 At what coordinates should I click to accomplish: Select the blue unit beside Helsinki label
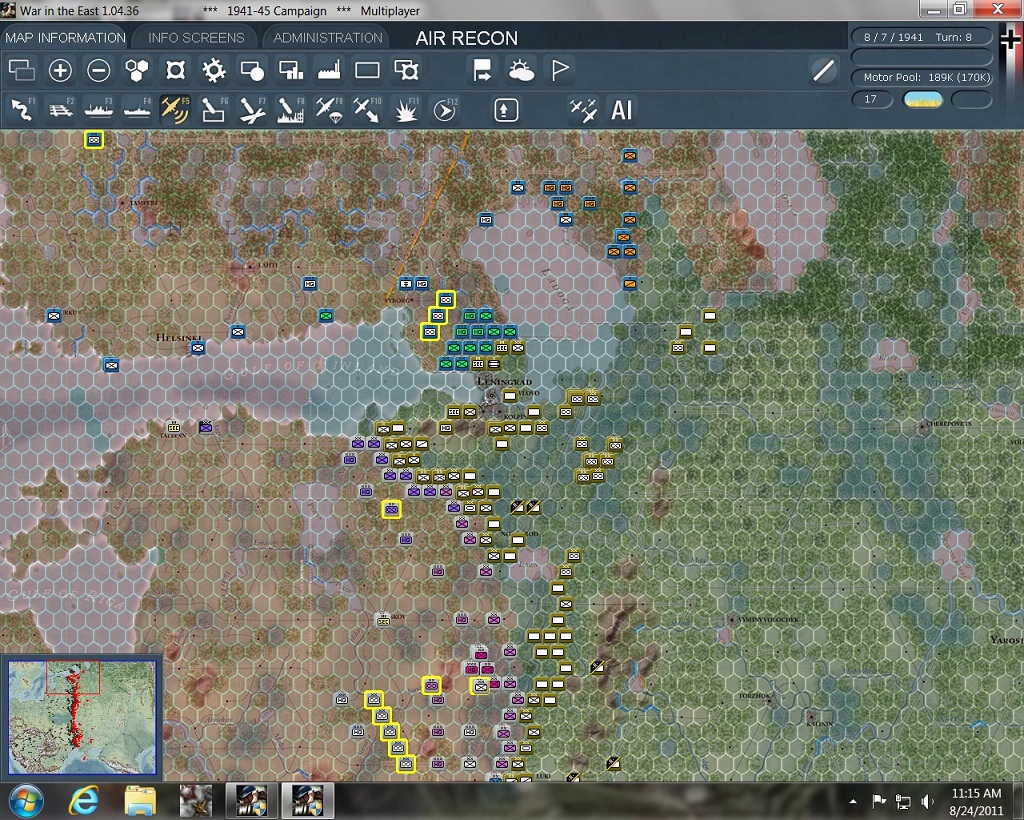pos(197,348)
